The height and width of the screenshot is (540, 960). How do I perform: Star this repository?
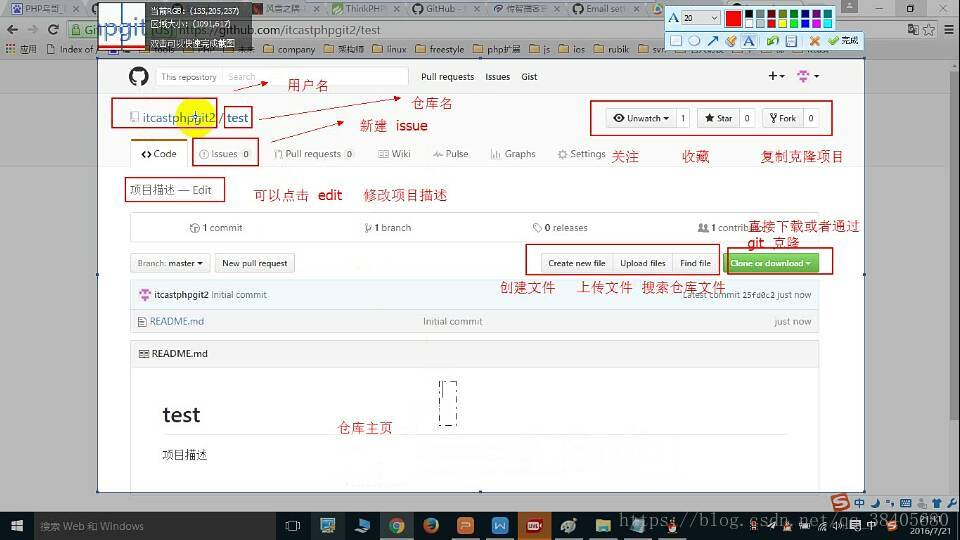[718, 118]
